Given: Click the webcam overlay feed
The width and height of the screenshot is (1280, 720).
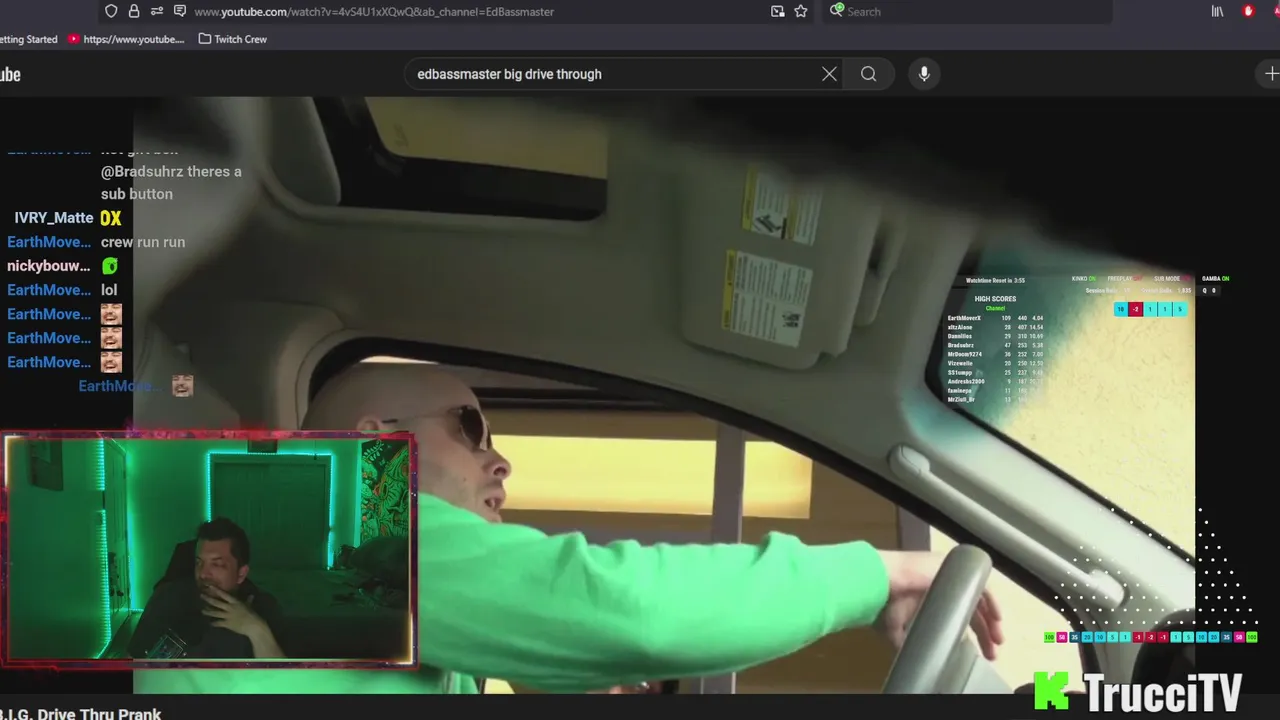Looking at the screenshot, I should coord(208,548).
